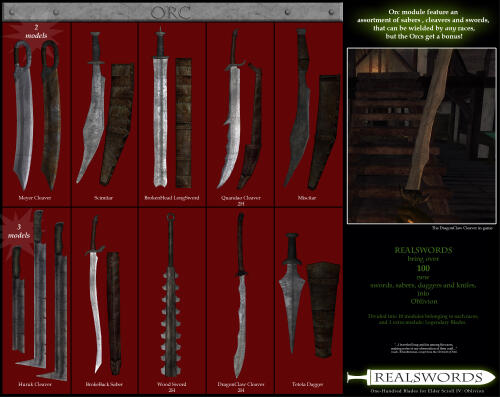This screenshot has width=500, height=397.
Task: Click the in-game DragonClaw Cleaver screenshot
Action: [422, 136]
